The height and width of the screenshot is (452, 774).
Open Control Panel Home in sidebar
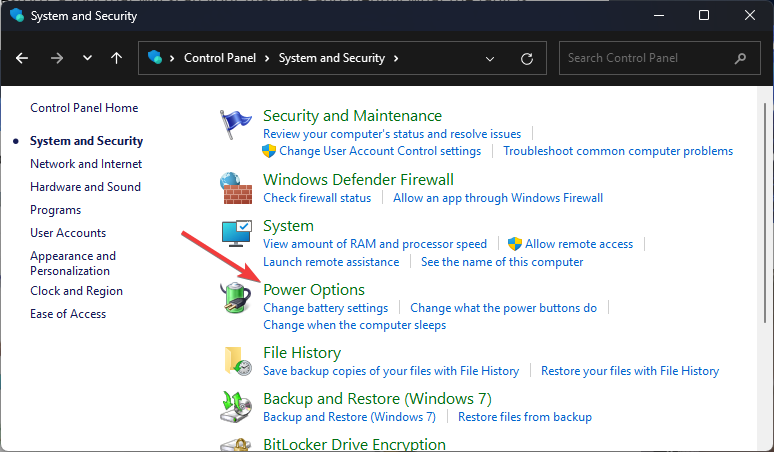[x=84, y=108]
